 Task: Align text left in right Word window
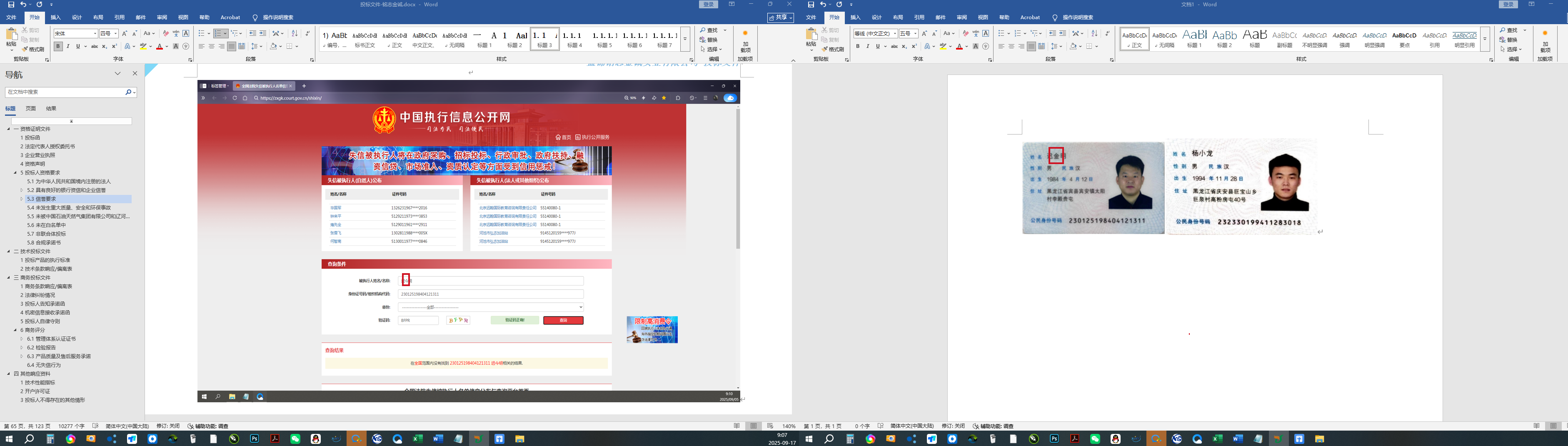point(1001,46)
